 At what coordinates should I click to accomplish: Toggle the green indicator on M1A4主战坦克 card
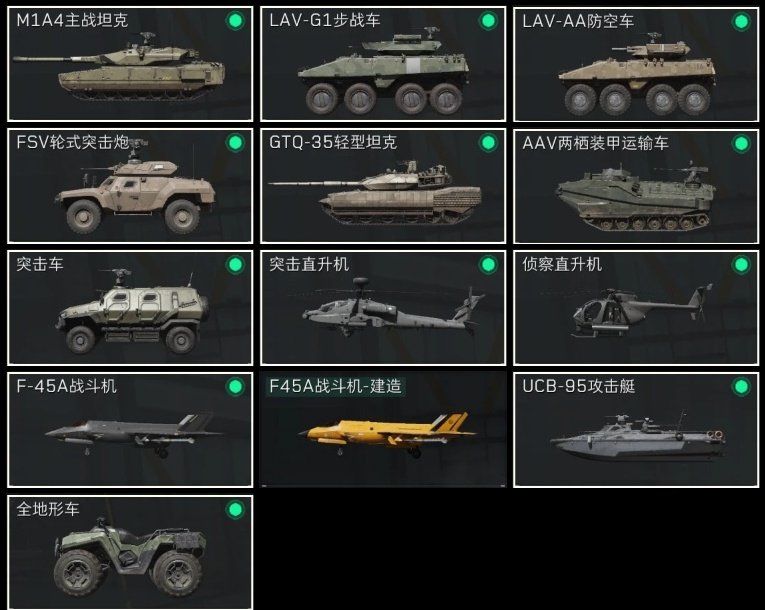(235, 21)
